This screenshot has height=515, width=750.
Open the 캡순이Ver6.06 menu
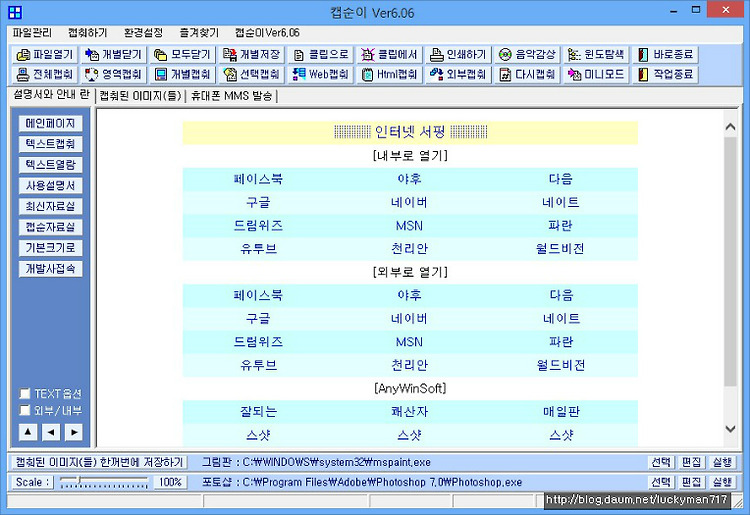tap(267, 33)
